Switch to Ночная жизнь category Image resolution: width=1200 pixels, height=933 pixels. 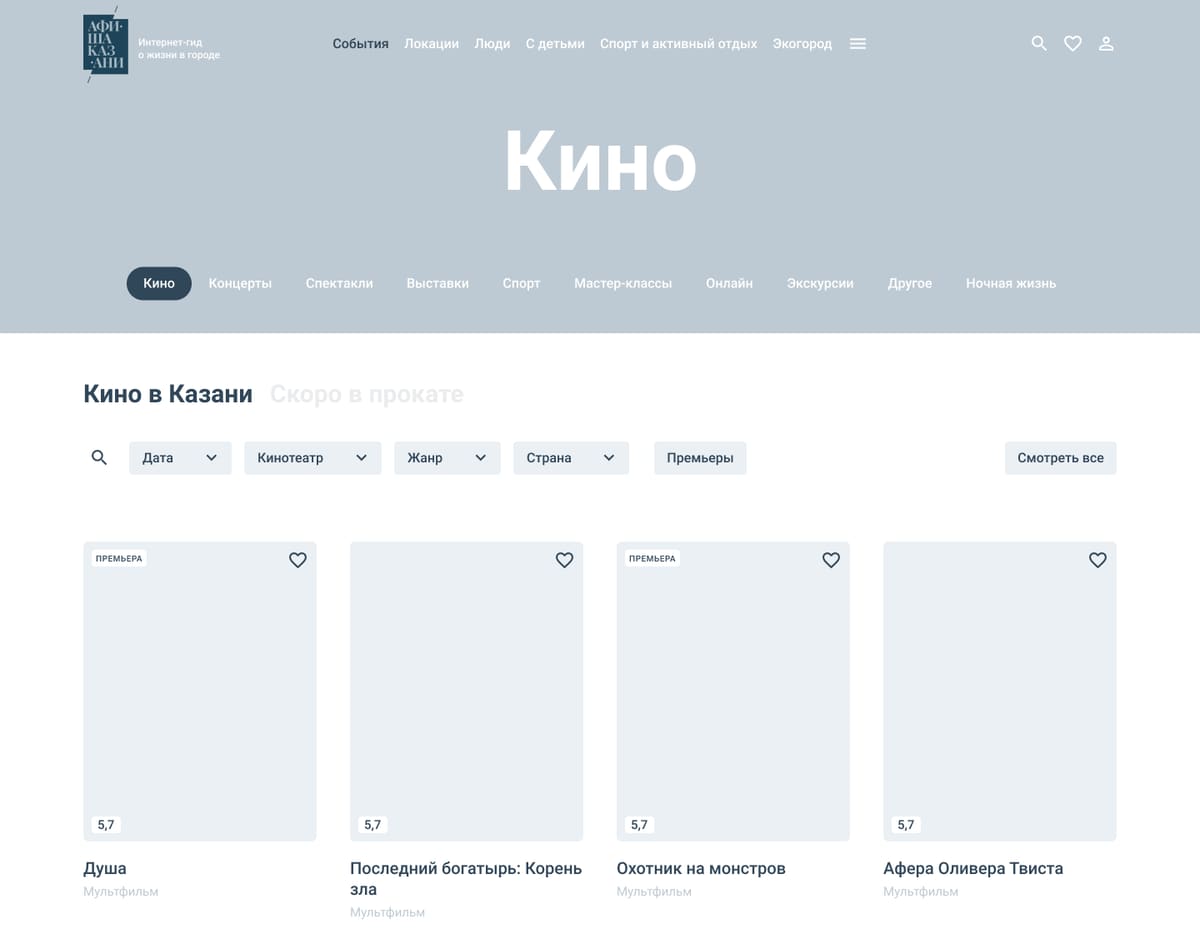(x=1011, y=283)
